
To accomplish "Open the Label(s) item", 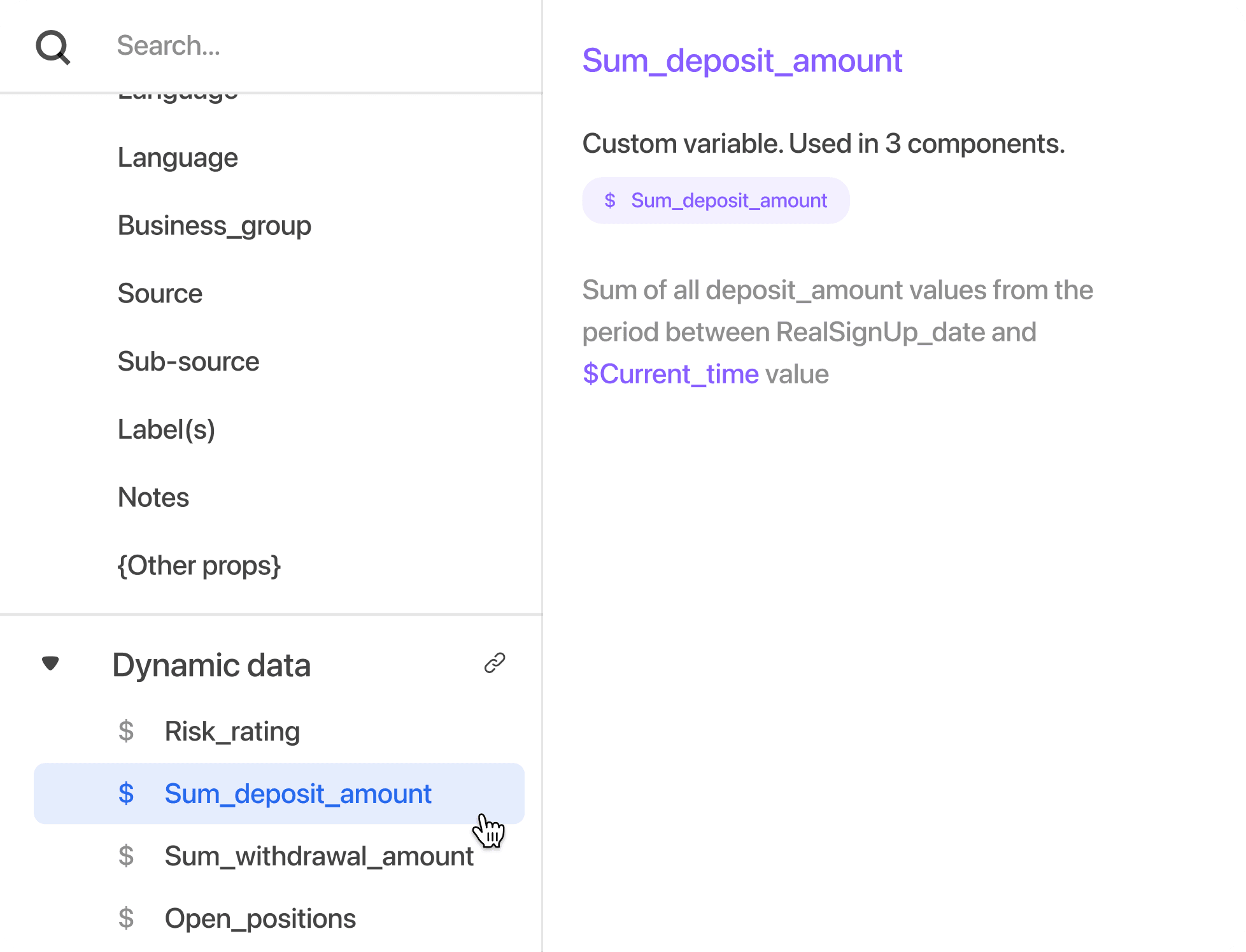I will click(x=166, y=430).
